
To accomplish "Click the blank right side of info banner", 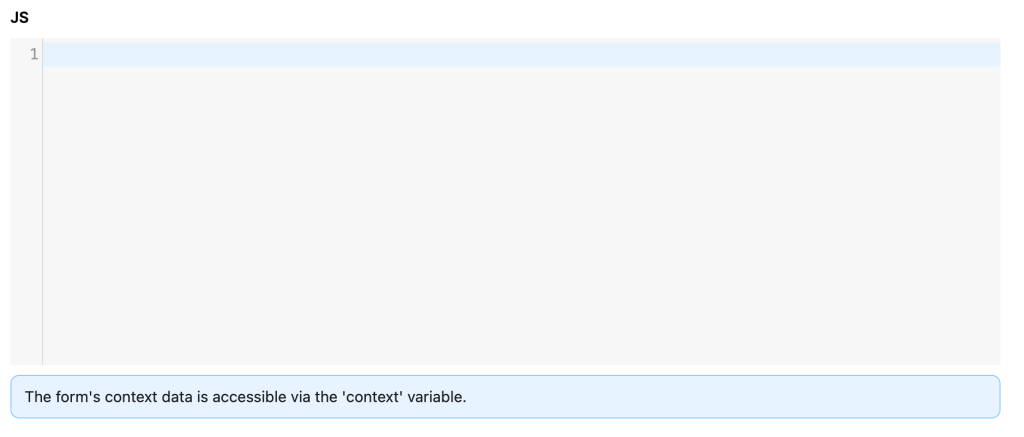I will [x=731, y=397].
